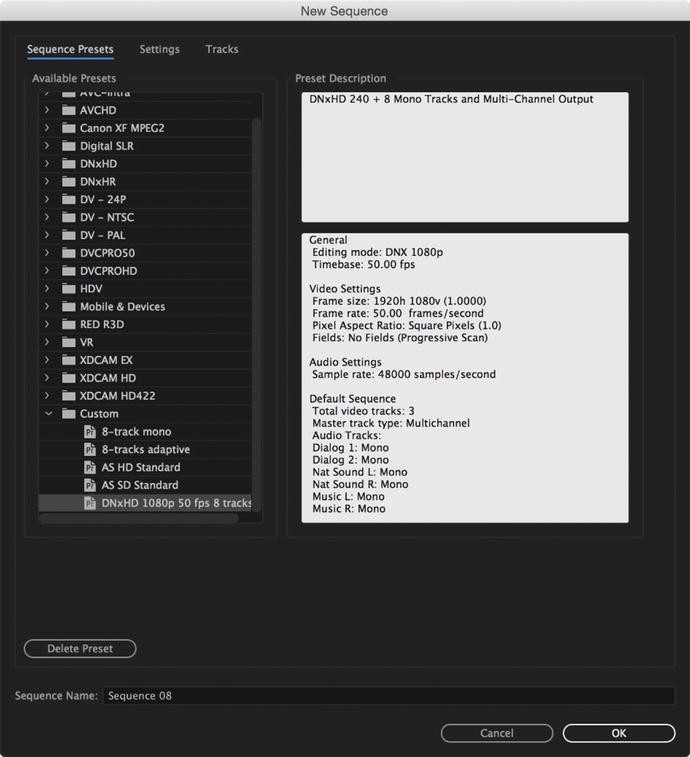Click the DVCPROHD folder icon
The image size is (690, 757).
point(69,271)
